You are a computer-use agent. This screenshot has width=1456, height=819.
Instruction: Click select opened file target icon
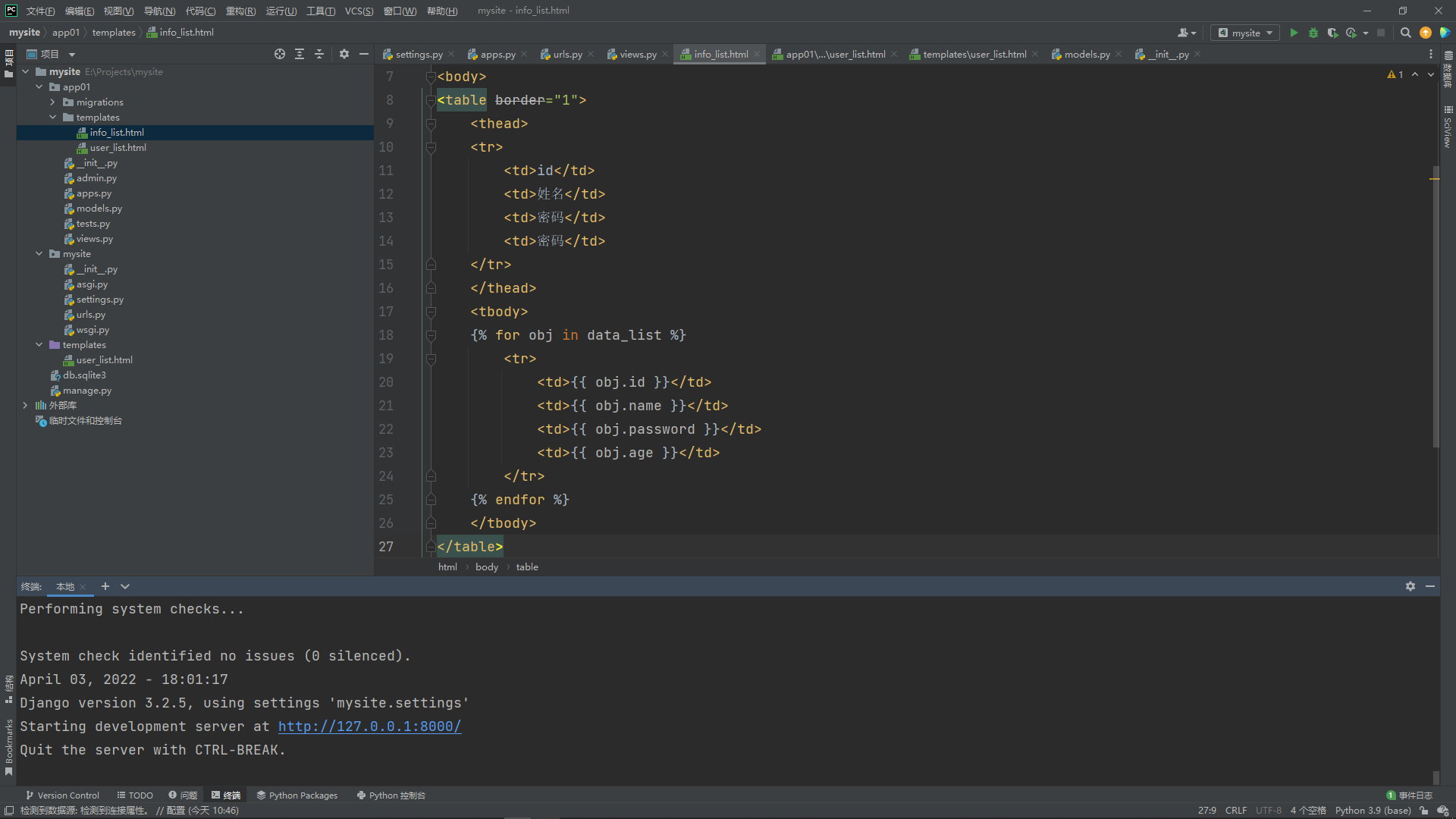tap(280, 54)
